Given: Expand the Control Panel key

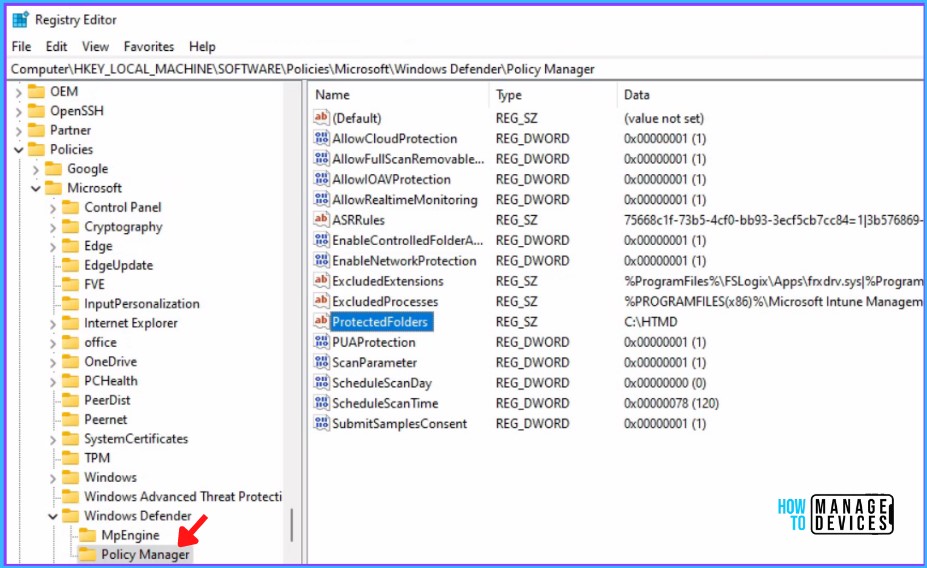Looking at the screenshot, I should 53,208.
